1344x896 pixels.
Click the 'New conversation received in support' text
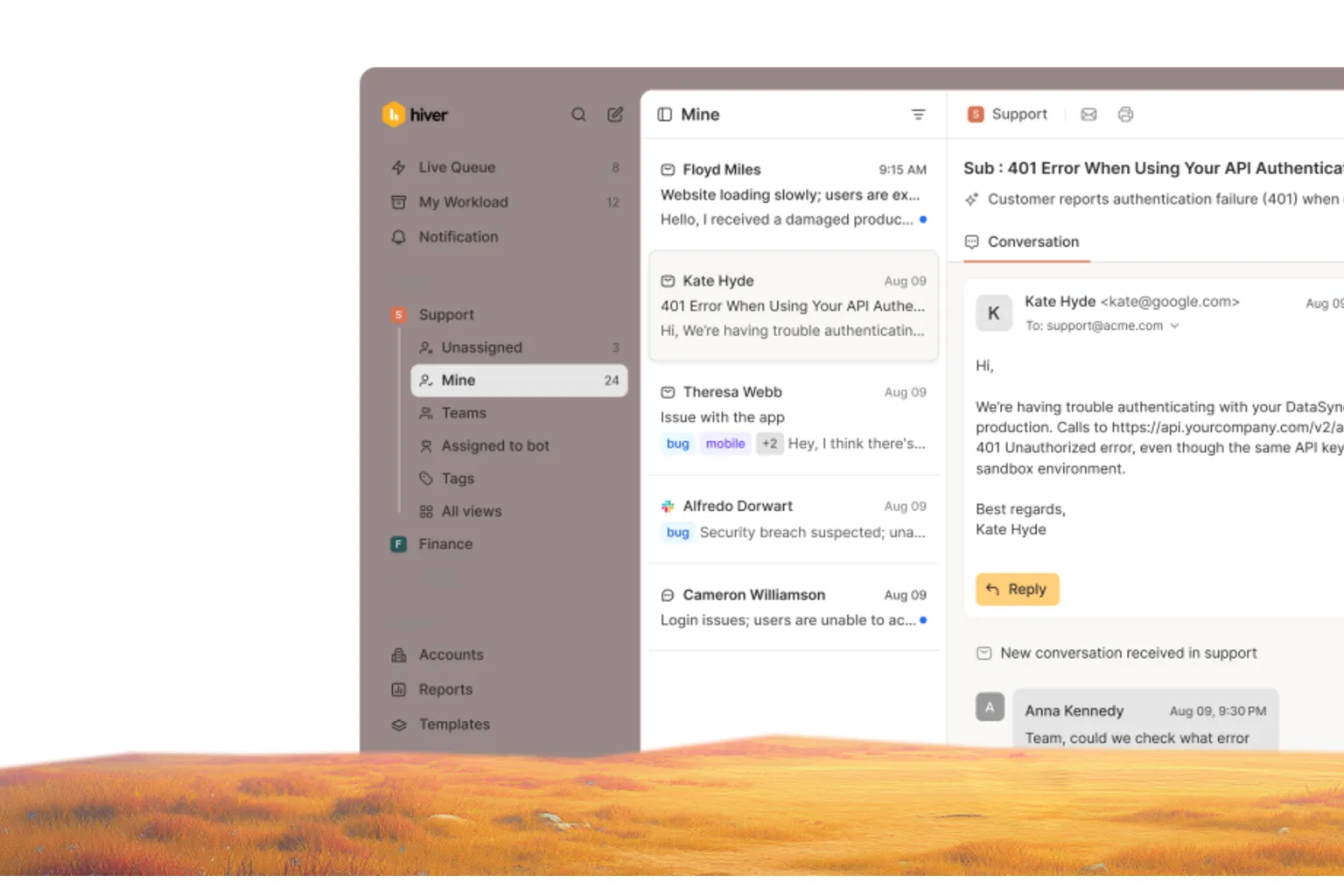pyautogui.click(x=1129, y=654)
